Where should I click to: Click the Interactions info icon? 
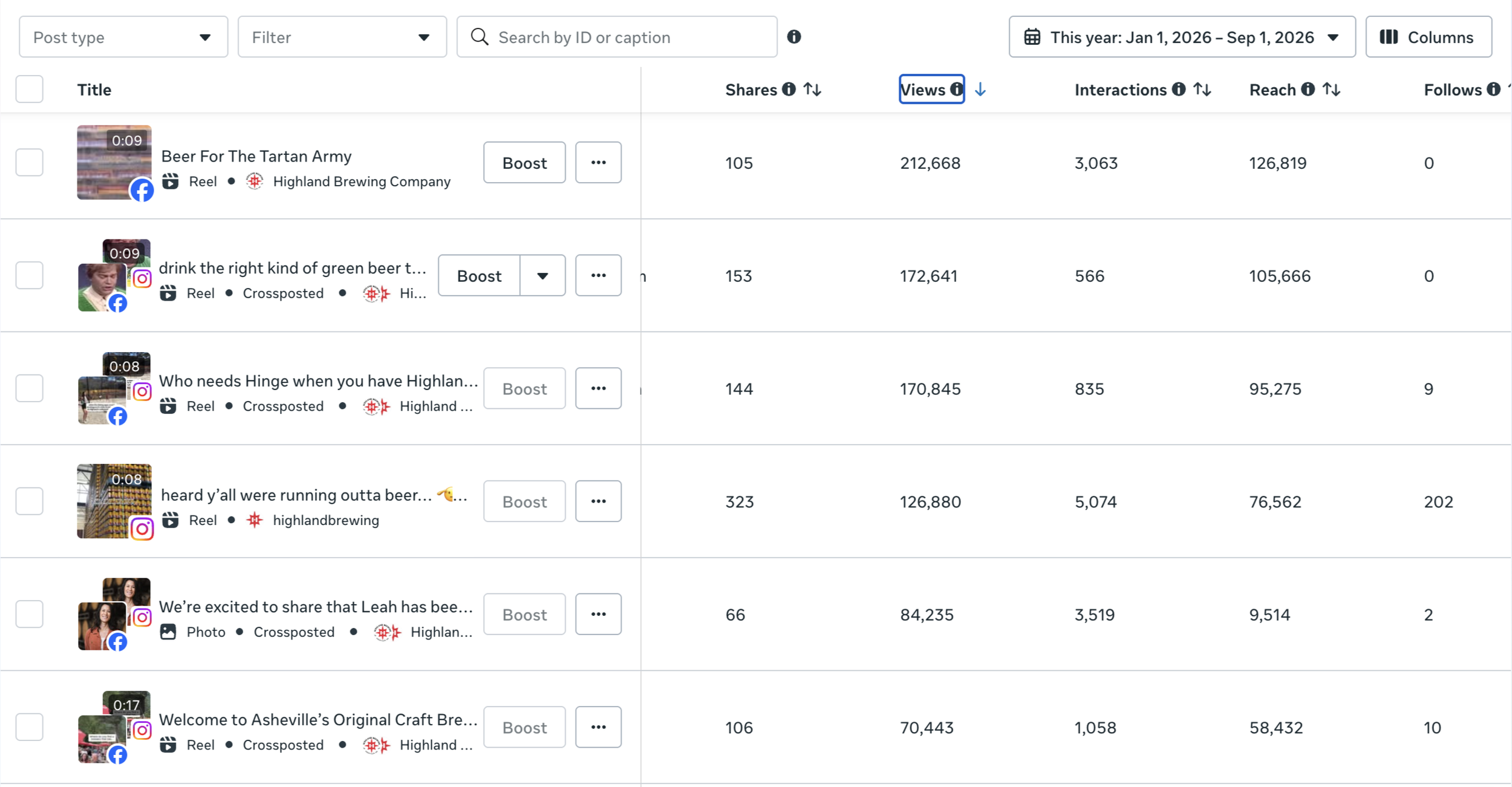point(1178,90)
